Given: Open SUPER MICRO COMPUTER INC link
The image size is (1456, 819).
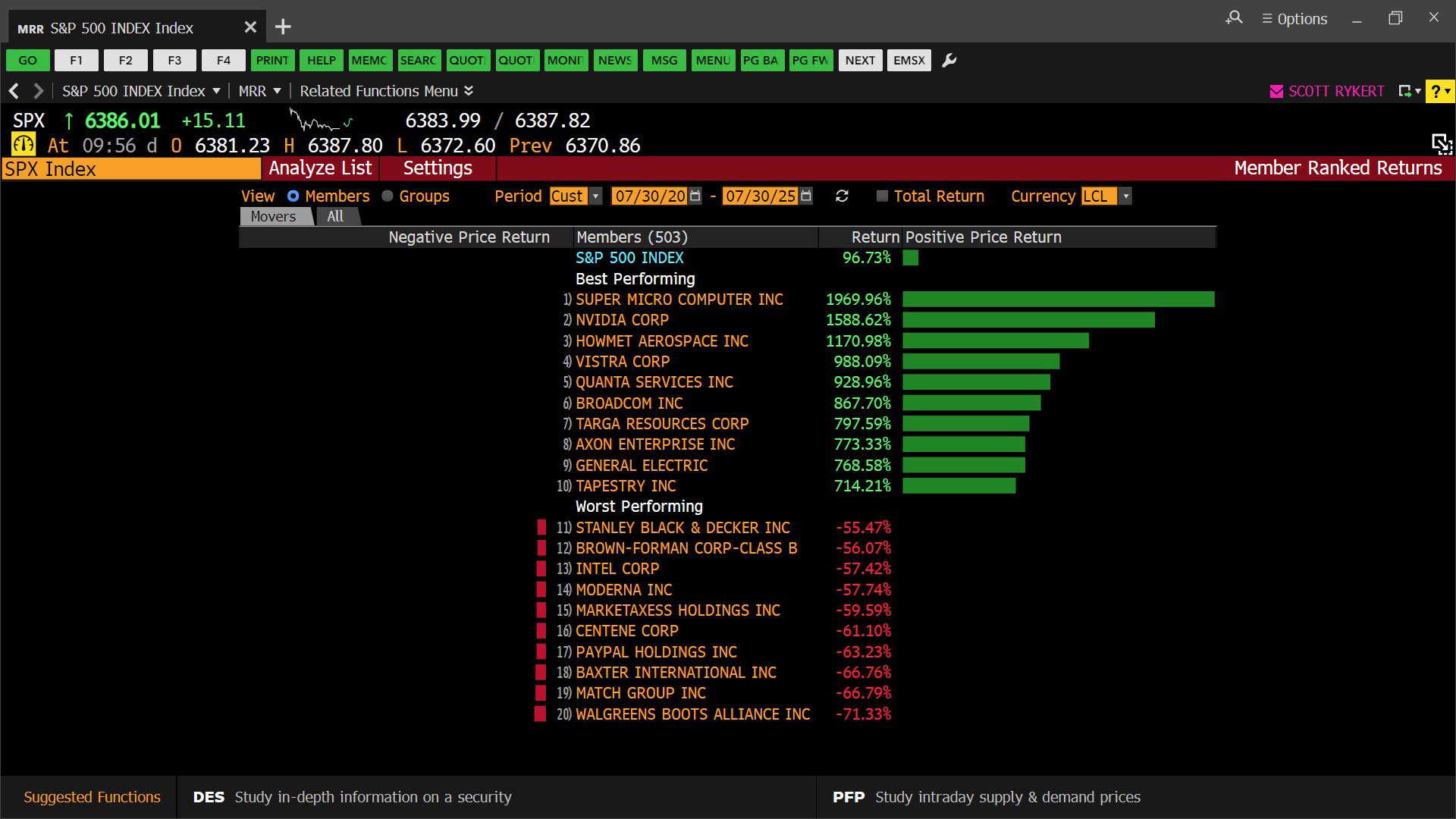Looking at the screenshot, I should (679, 300).
